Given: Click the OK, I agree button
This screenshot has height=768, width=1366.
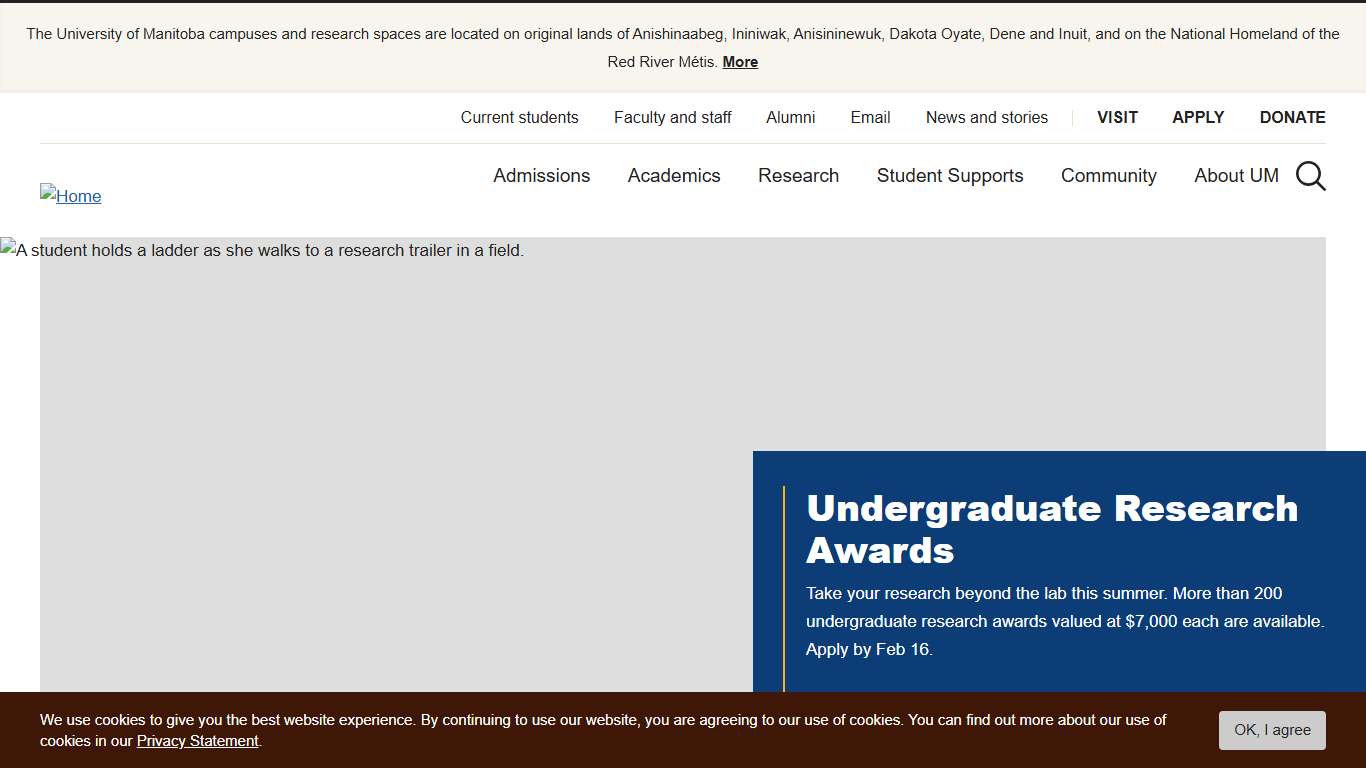Looking at the screenshot, I should pos(1272,730).
